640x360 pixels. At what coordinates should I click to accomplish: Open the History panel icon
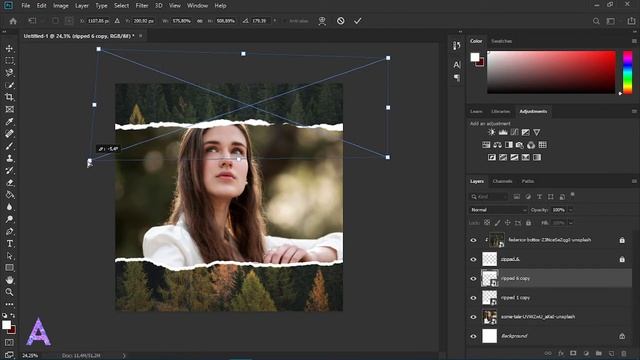point(457,46)
